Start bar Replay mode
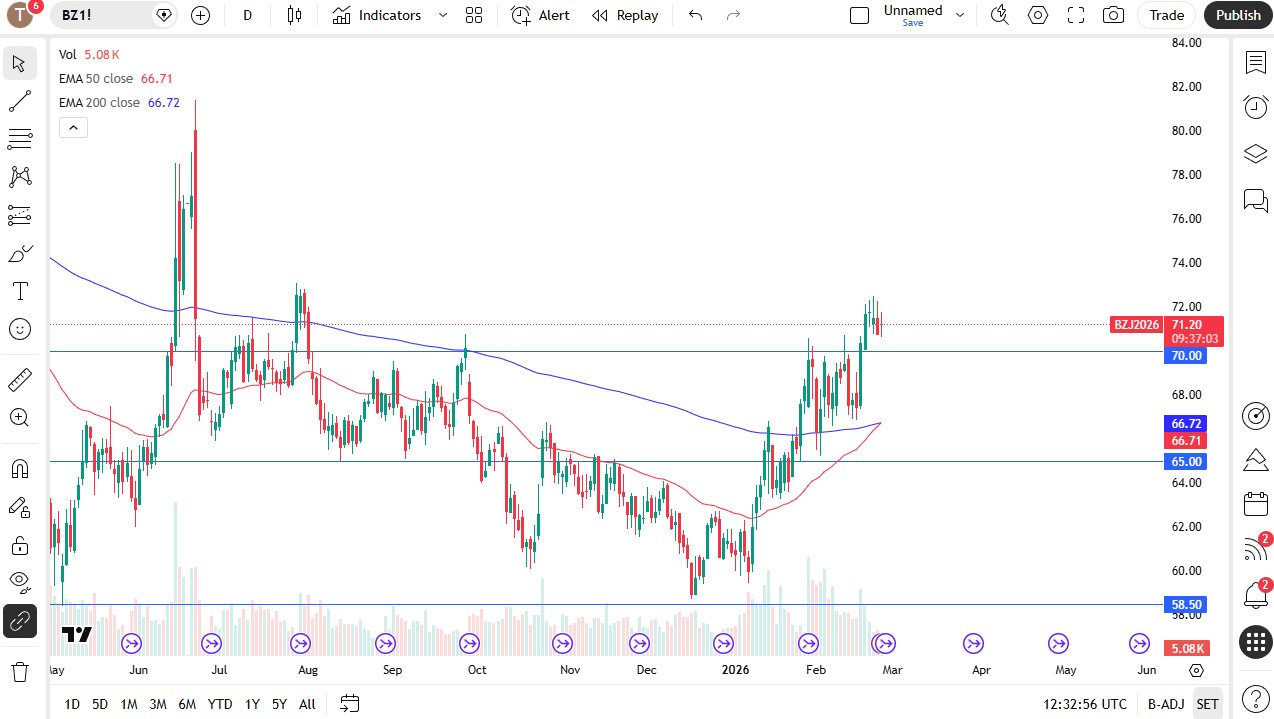This screenshot has height=719, width=1274. click(625, 15)
